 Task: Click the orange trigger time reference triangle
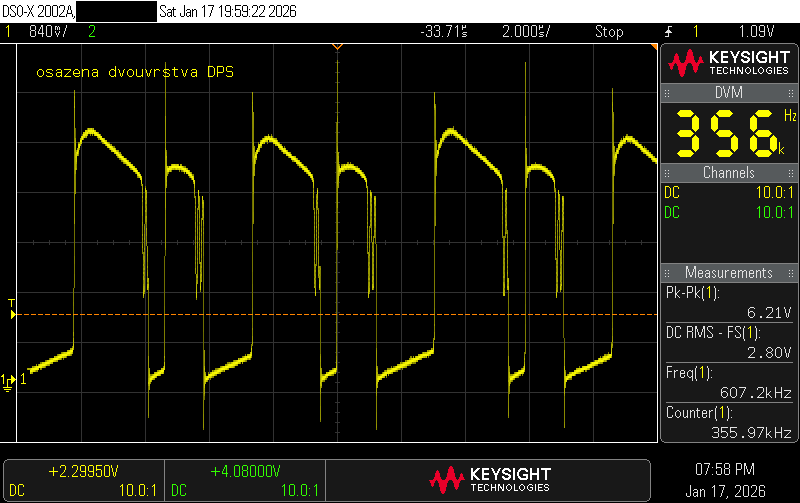(x=337, y=47)
